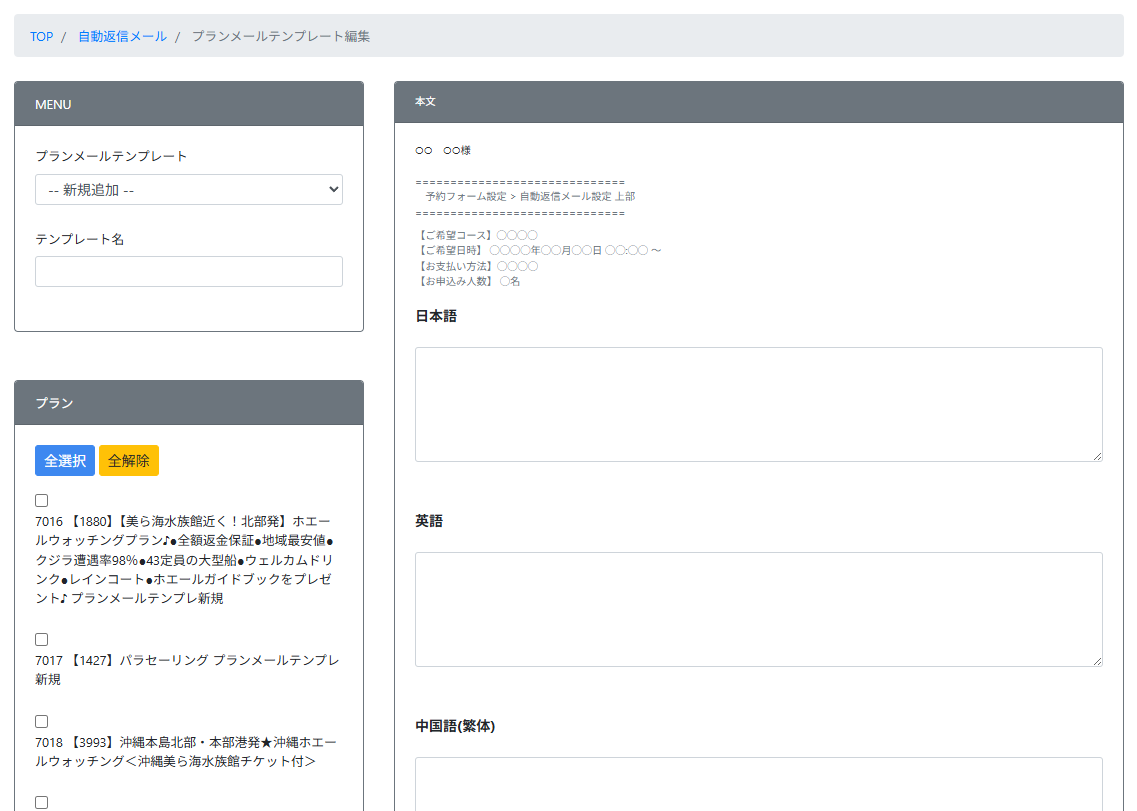Click the プラン panel header
The image size is (1137, 811).
tap(188, 403)
